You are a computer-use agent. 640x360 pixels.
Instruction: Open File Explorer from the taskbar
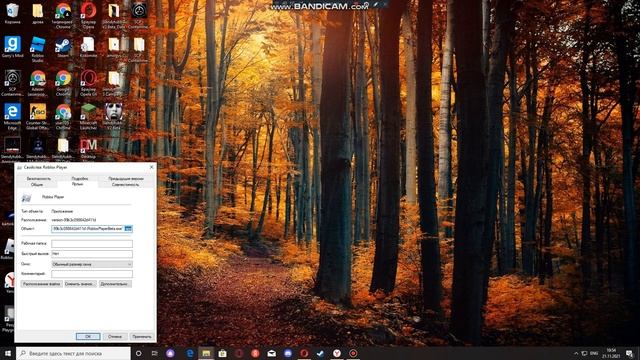206,353
